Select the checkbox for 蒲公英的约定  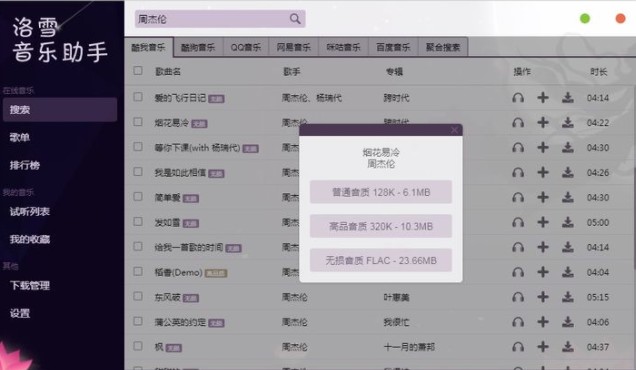click(x=138, y=321)
